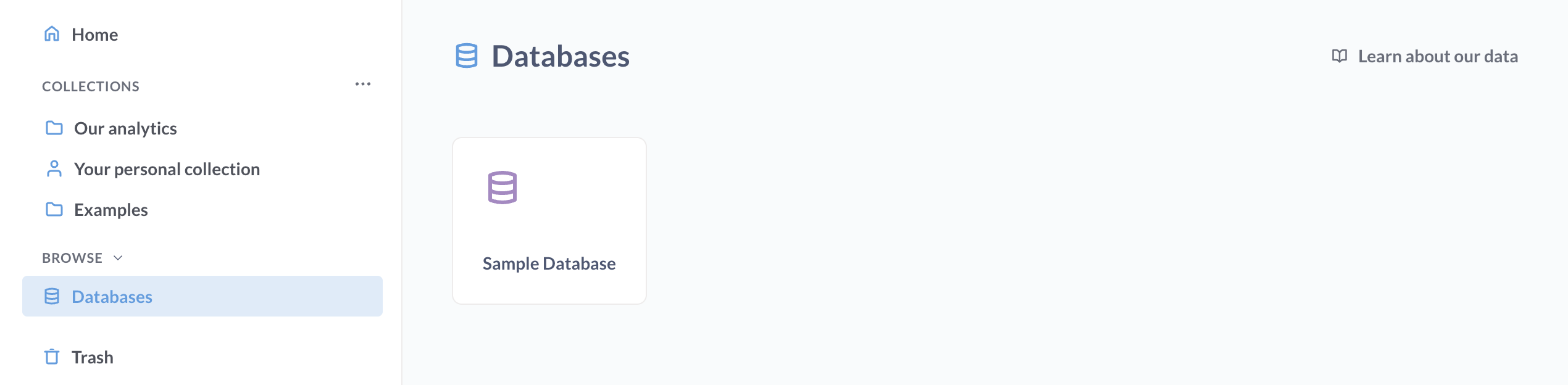This screenshot has width=1568, height=385.
Task: Open the Trash section
Action: tap(93, 357)
